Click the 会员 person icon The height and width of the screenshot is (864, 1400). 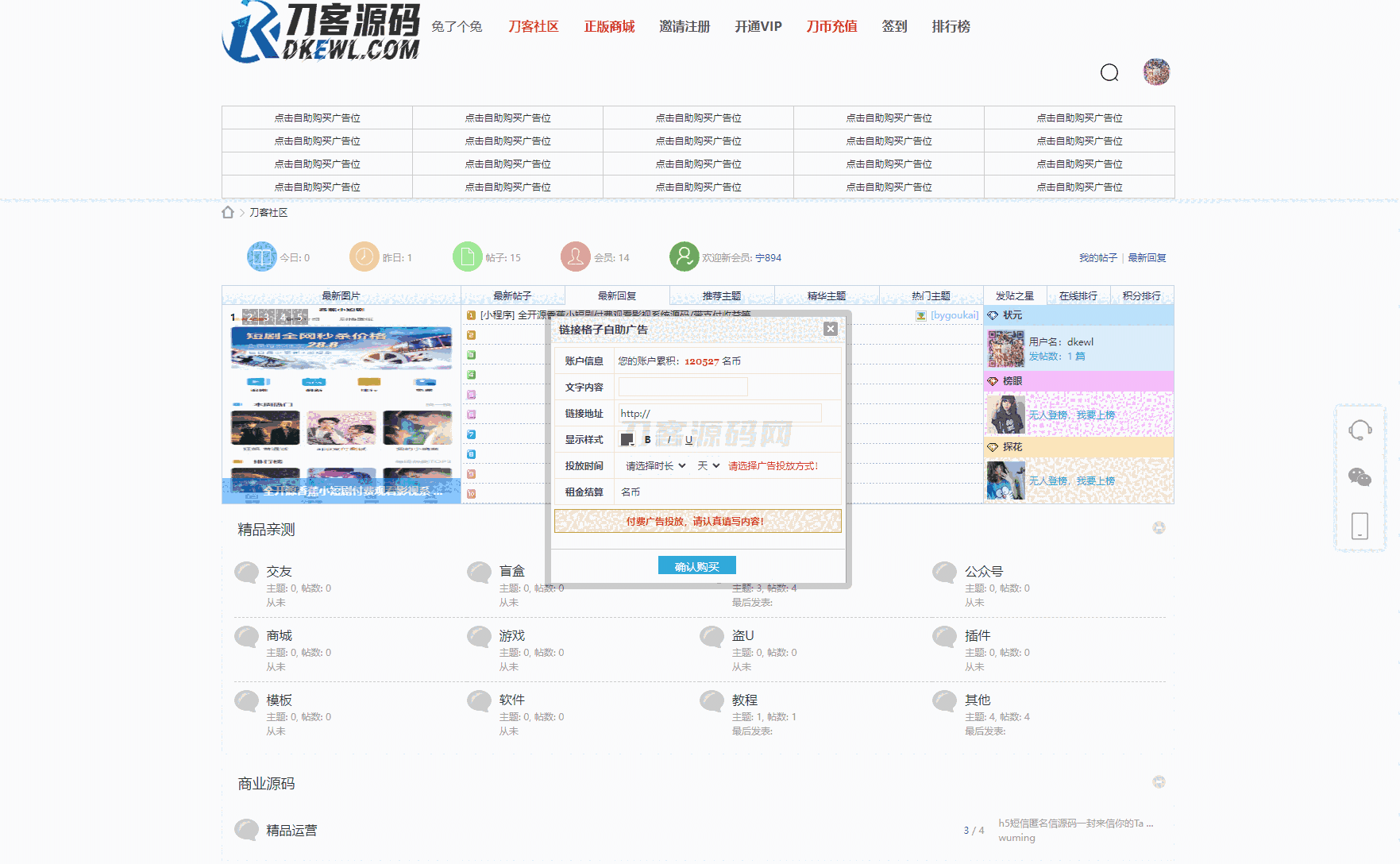tap(576, 256)
